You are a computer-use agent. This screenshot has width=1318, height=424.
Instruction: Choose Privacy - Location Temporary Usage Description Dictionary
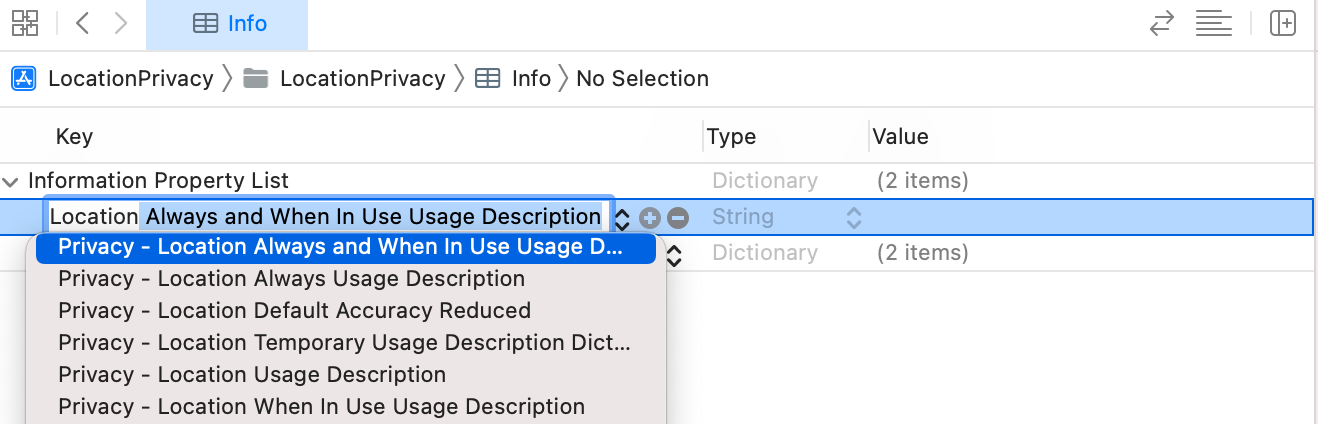(345, 343)
